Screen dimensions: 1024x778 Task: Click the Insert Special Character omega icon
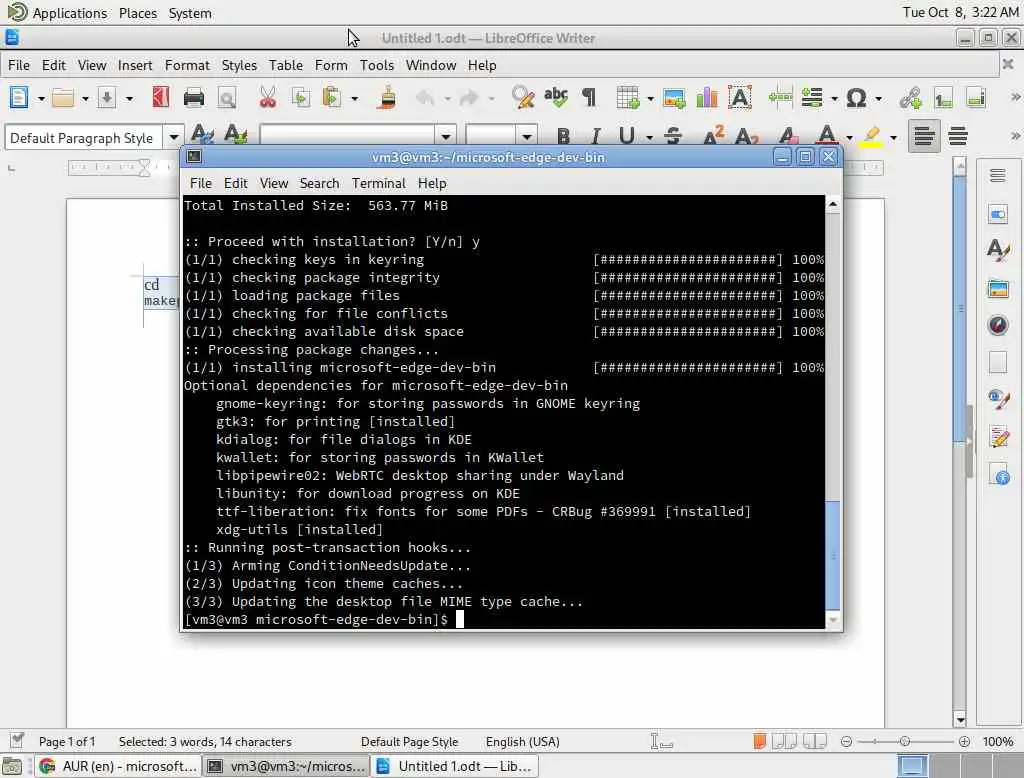pyautogui.click(x=856, y=98)
